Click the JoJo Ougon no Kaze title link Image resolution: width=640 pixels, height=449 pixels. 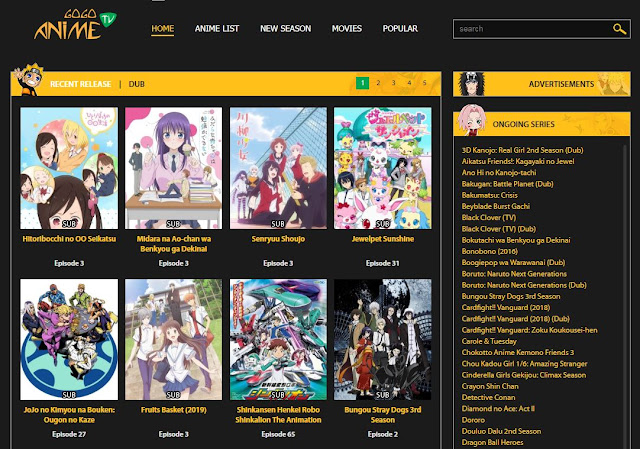[69, 415]
